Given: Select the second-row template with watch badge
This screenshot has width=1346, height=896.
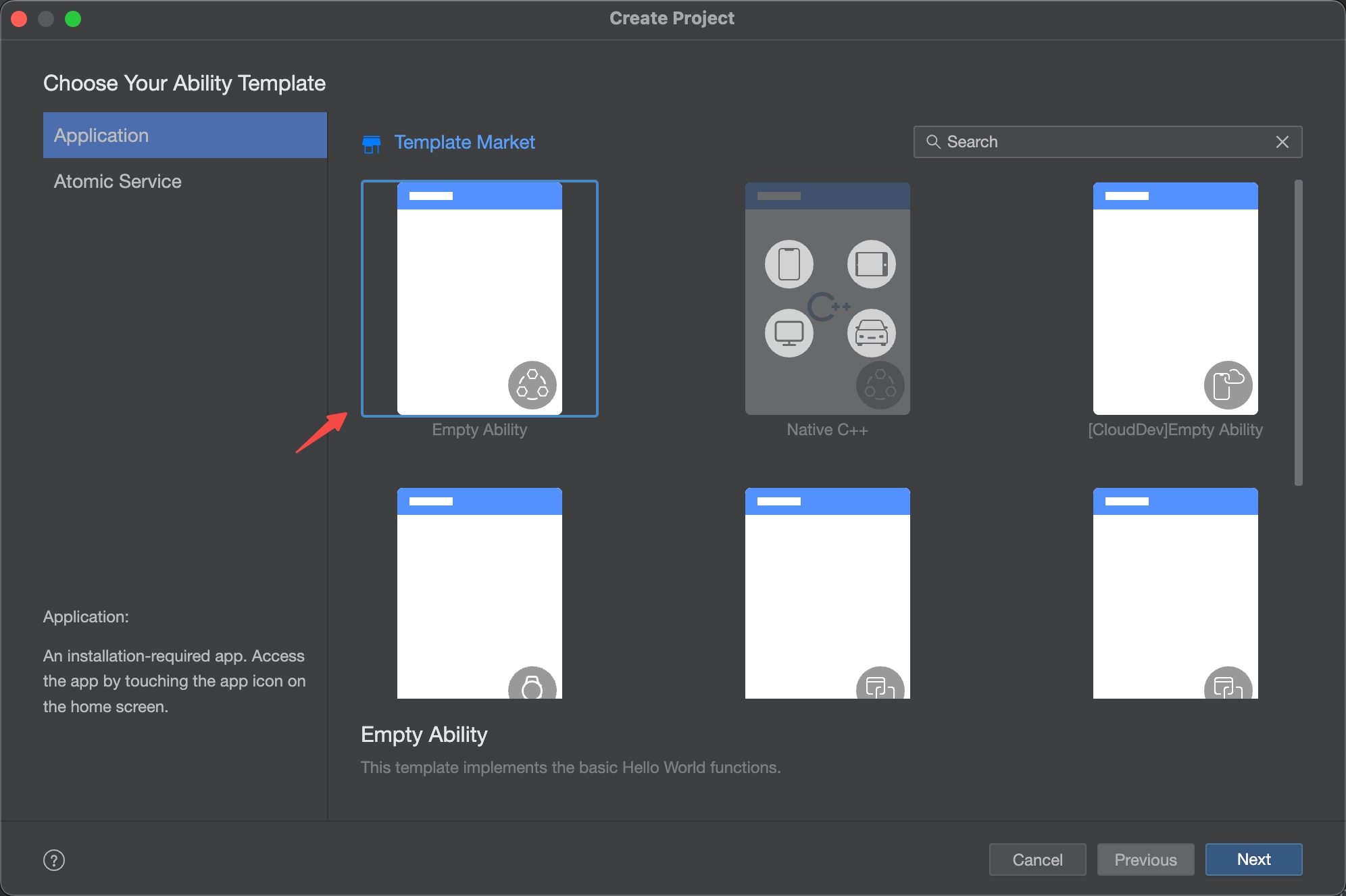Looking at the screenshot, I should [480, 593].
